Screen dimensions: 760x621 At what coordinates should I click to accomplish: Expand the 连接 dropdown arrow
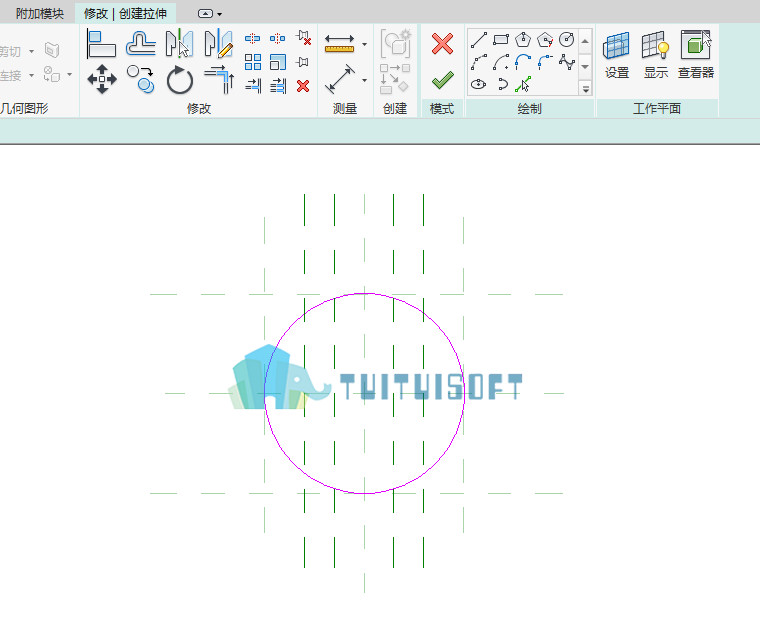(x=32, y=75)
